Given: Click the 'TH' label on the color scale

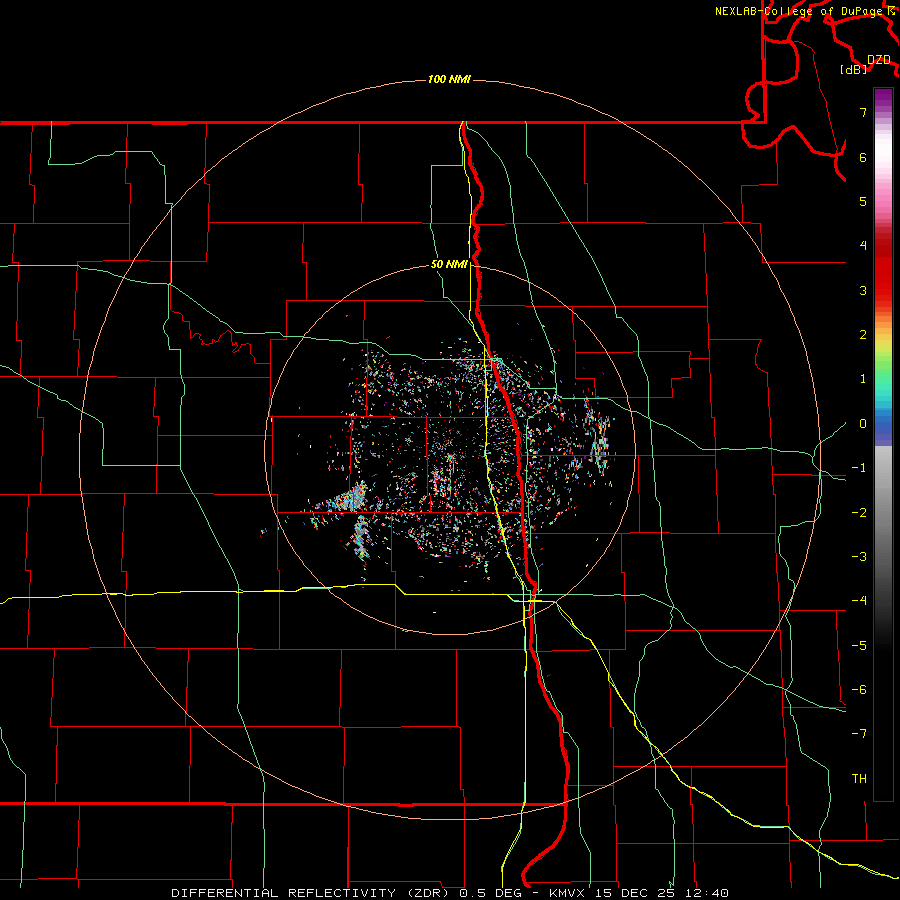Looking at the screenshot, I should (859, 779).
